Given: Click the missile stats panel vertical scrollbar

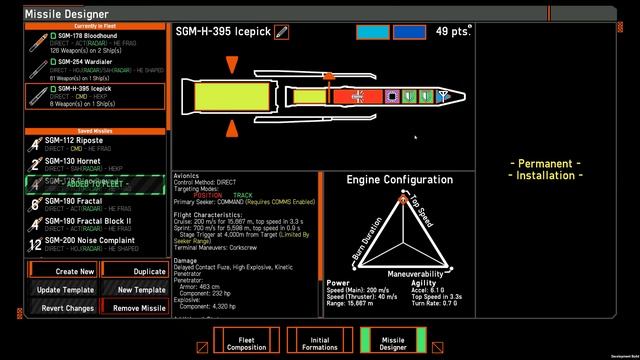Looking at the screenshot, I should click(320, 227).
